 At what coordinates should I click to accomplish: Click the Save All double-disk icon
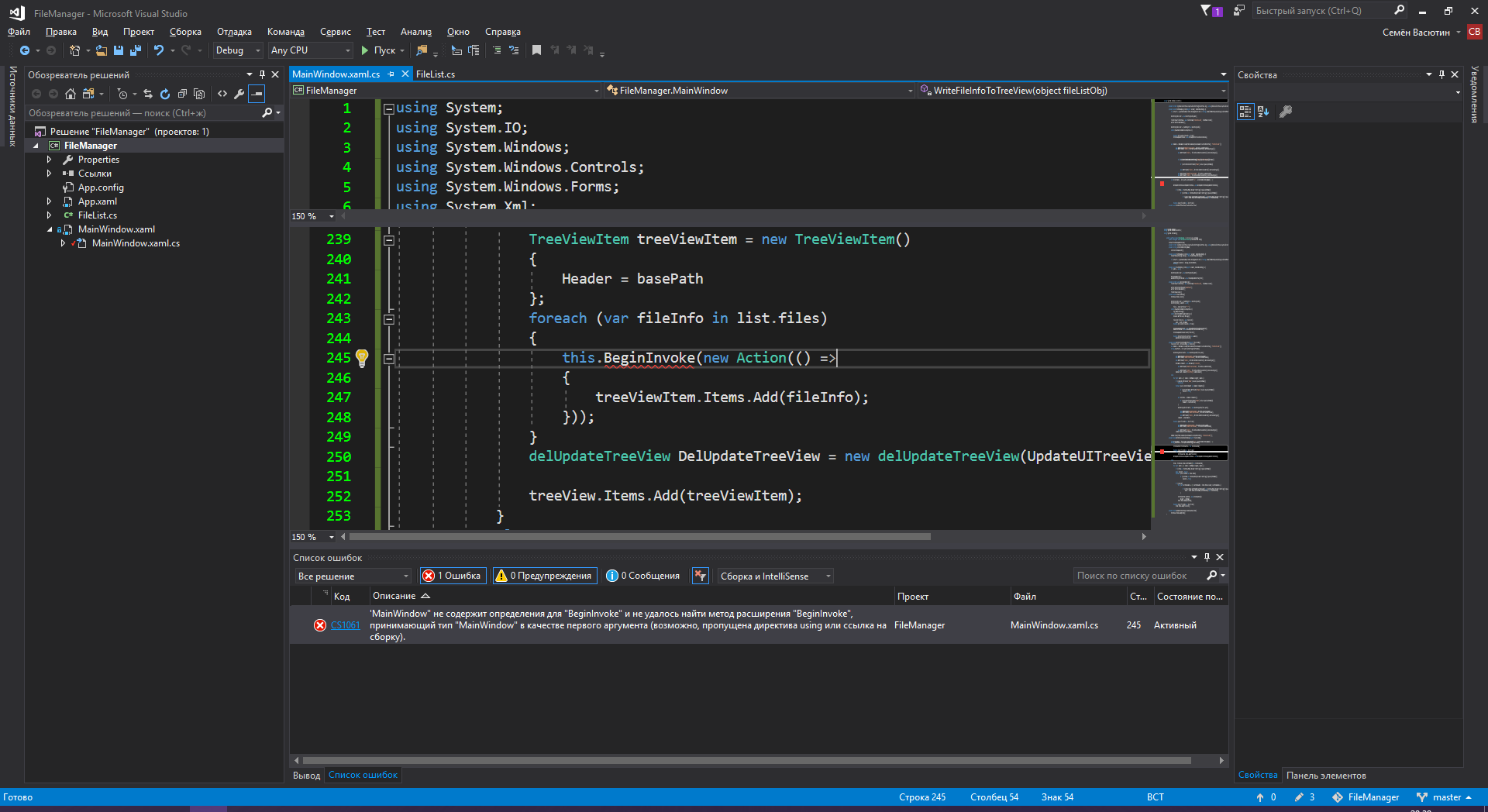pyautogui.click(x=136, y=50)
